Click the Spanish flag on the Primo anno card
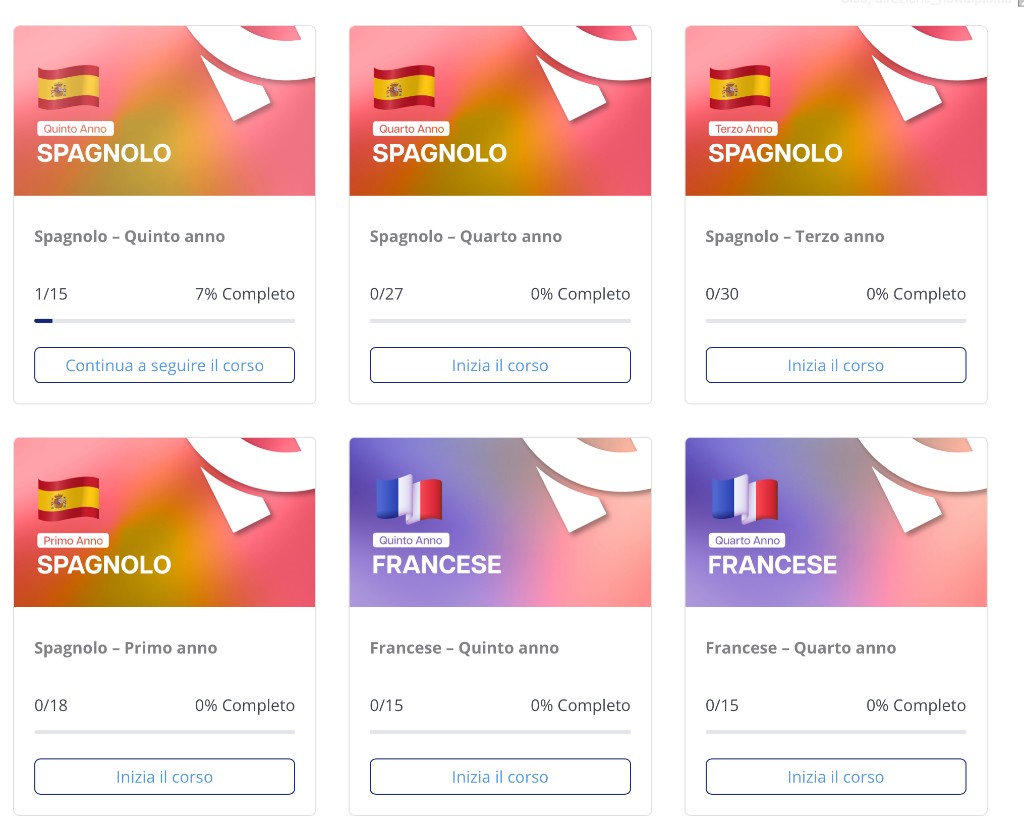This screenshot has height=826, width=1024. [68, 499]
